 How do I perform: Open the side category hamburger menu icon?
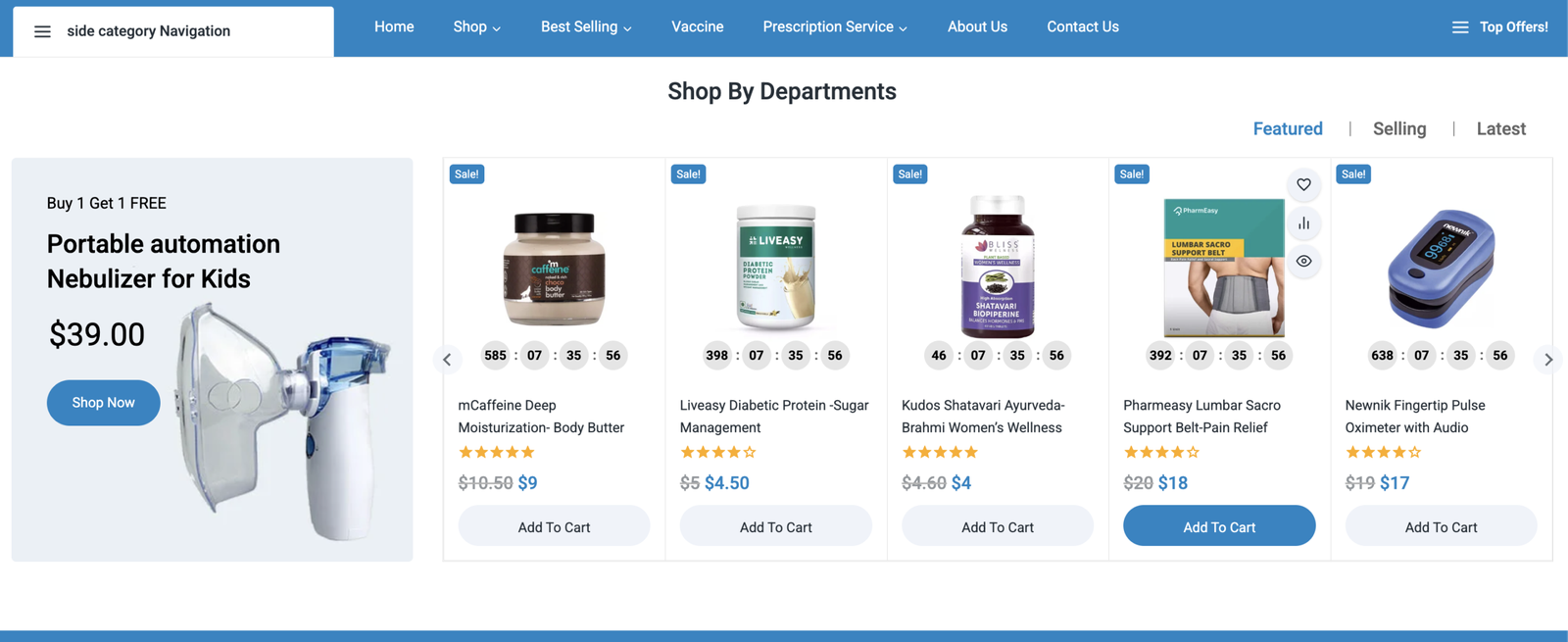coord(42,31)
